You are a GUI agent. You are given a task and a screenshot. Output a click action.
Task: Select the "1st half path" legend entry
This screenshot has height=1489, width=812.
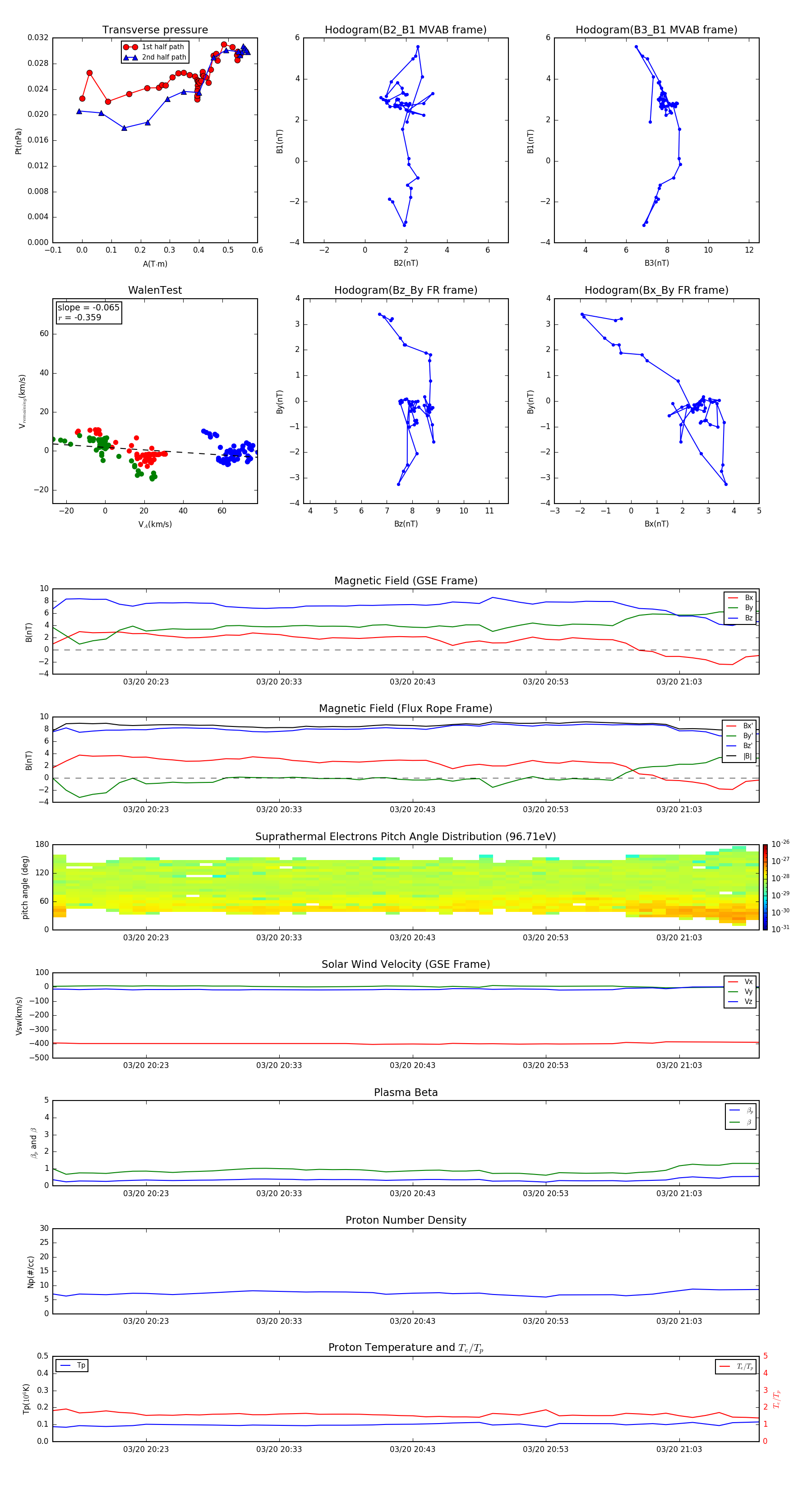click(x=154, y=47)
